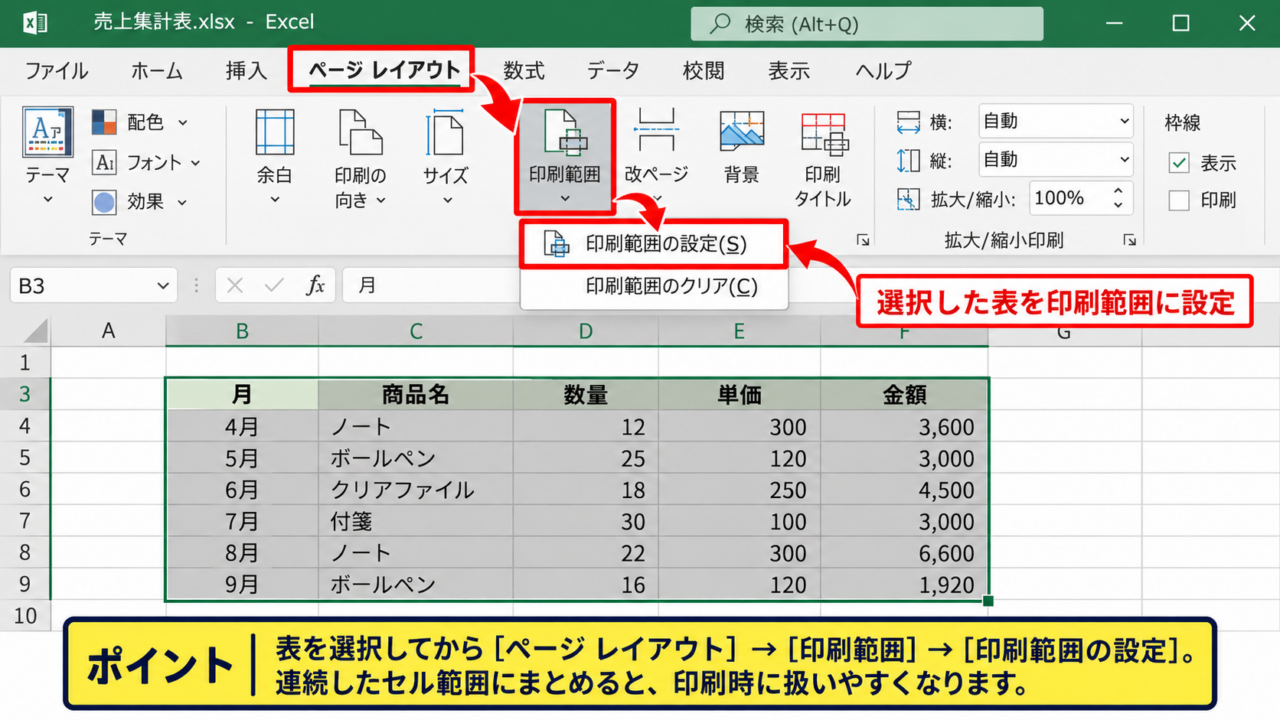This screenshot has width=1280, height=720.
Task: Click the 金額 header cell
Action: point(904,395)
